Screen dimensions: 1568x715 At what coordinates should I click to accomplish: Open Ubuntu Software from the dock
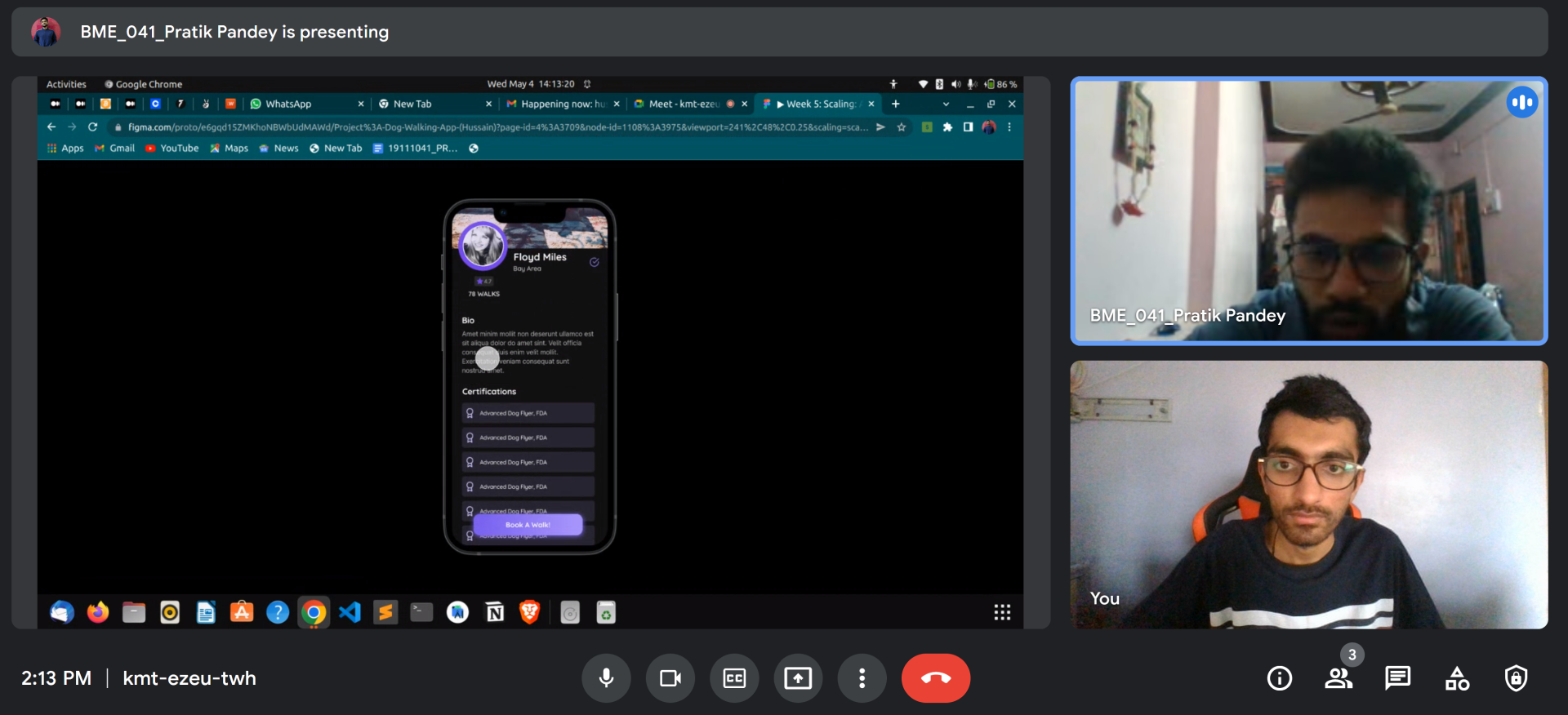(242, 612)
